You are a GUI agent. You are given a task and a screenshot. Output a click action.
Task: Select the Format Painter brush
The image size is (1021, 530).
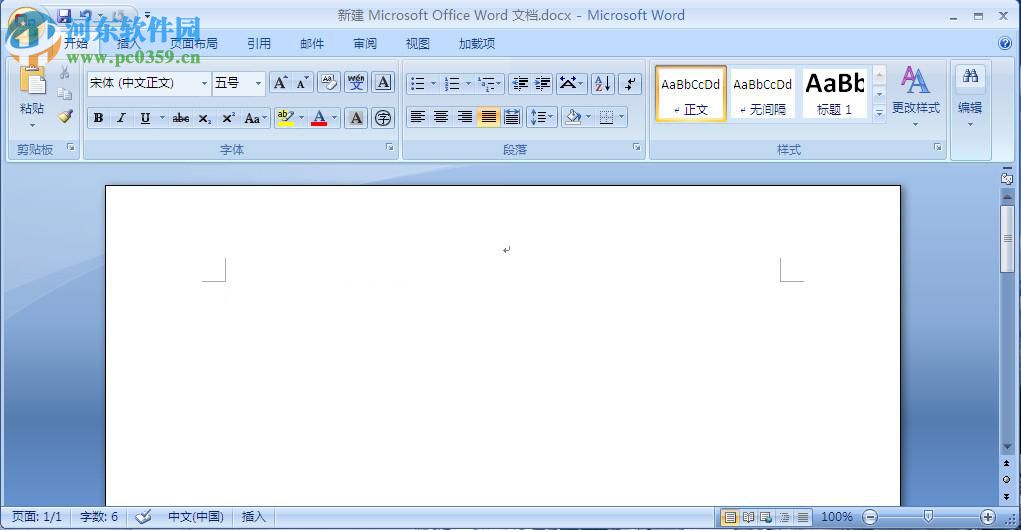[64, 117]
